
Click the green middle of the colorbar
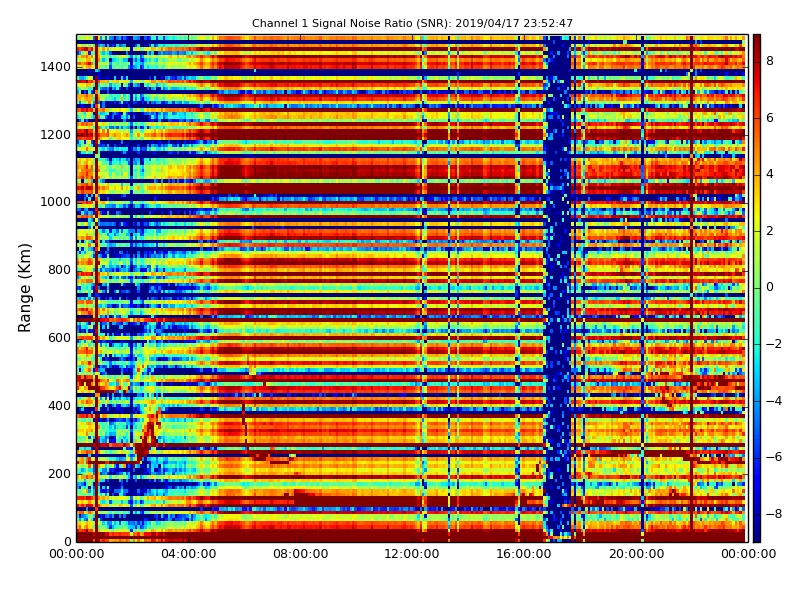(757, 288)
